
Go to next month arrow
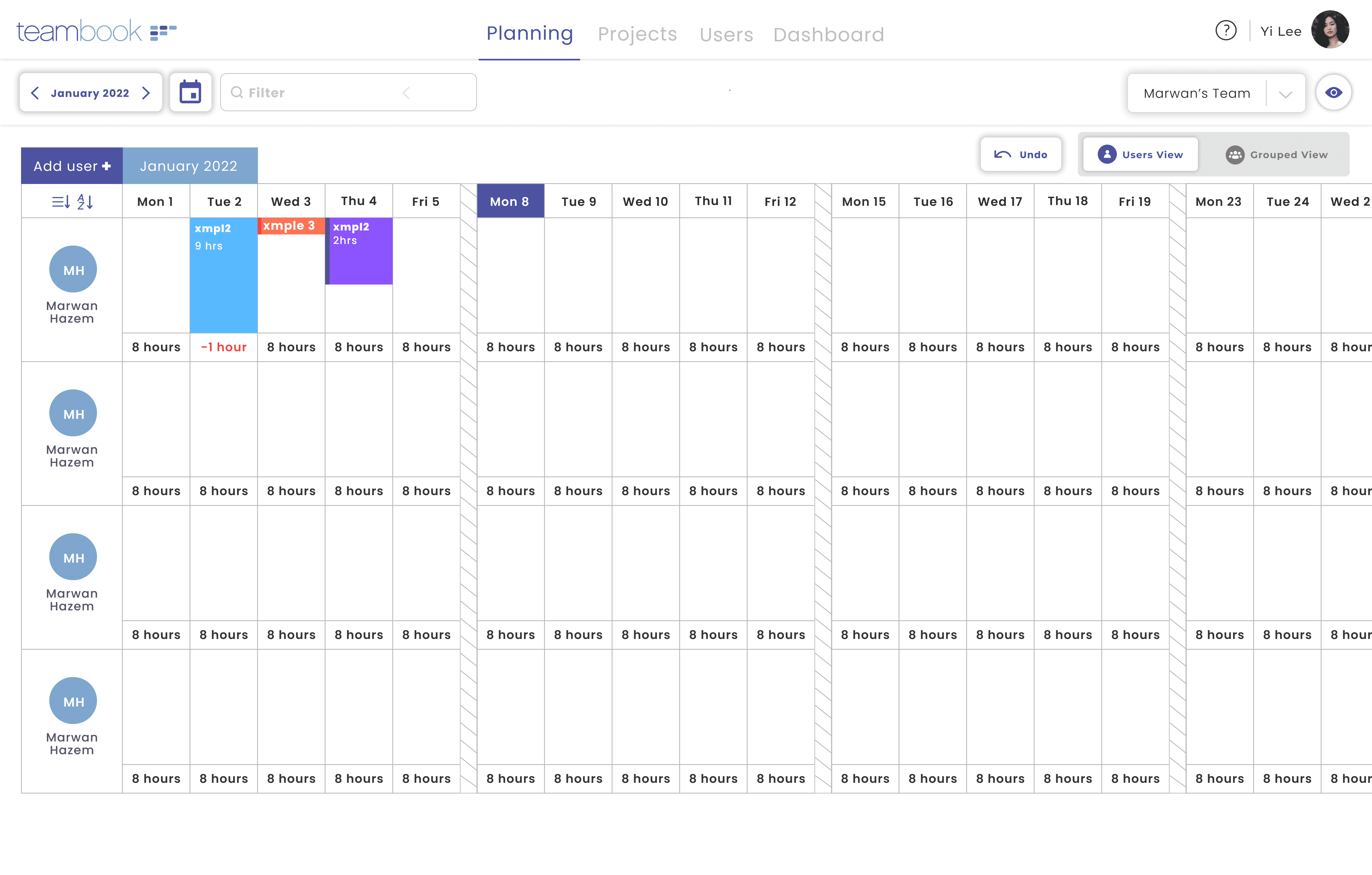(146, 93)
